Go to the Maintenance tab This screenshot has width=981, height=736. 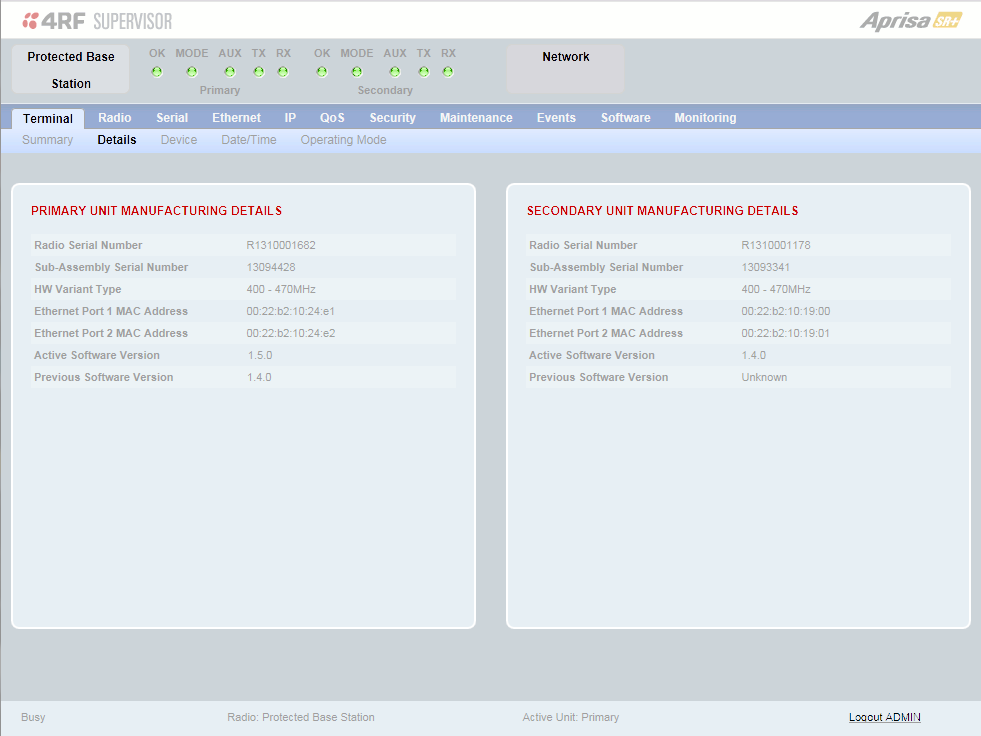(x=476, y=118)
